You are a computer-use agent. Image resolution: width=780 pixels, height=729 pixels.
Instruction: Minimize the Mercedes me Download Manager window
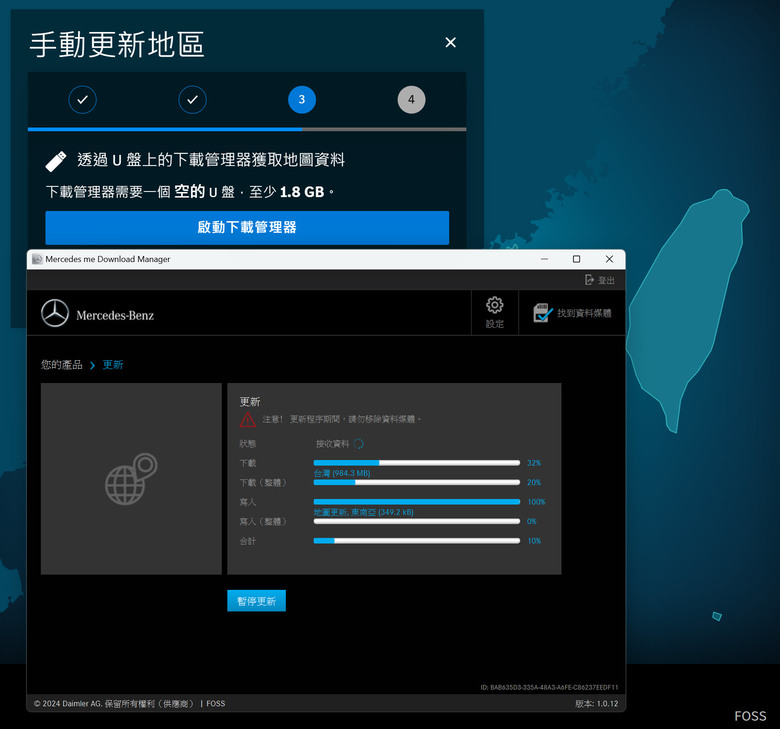coord(545,259)
